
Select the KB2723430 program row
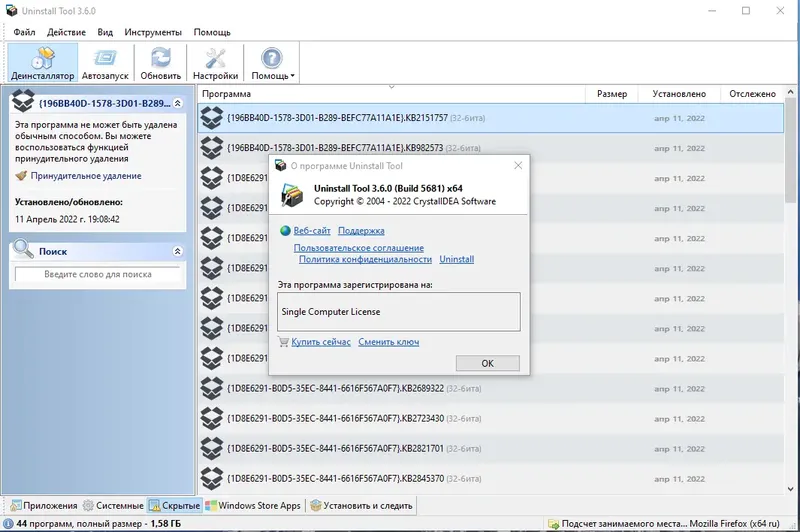click(491, 419)
